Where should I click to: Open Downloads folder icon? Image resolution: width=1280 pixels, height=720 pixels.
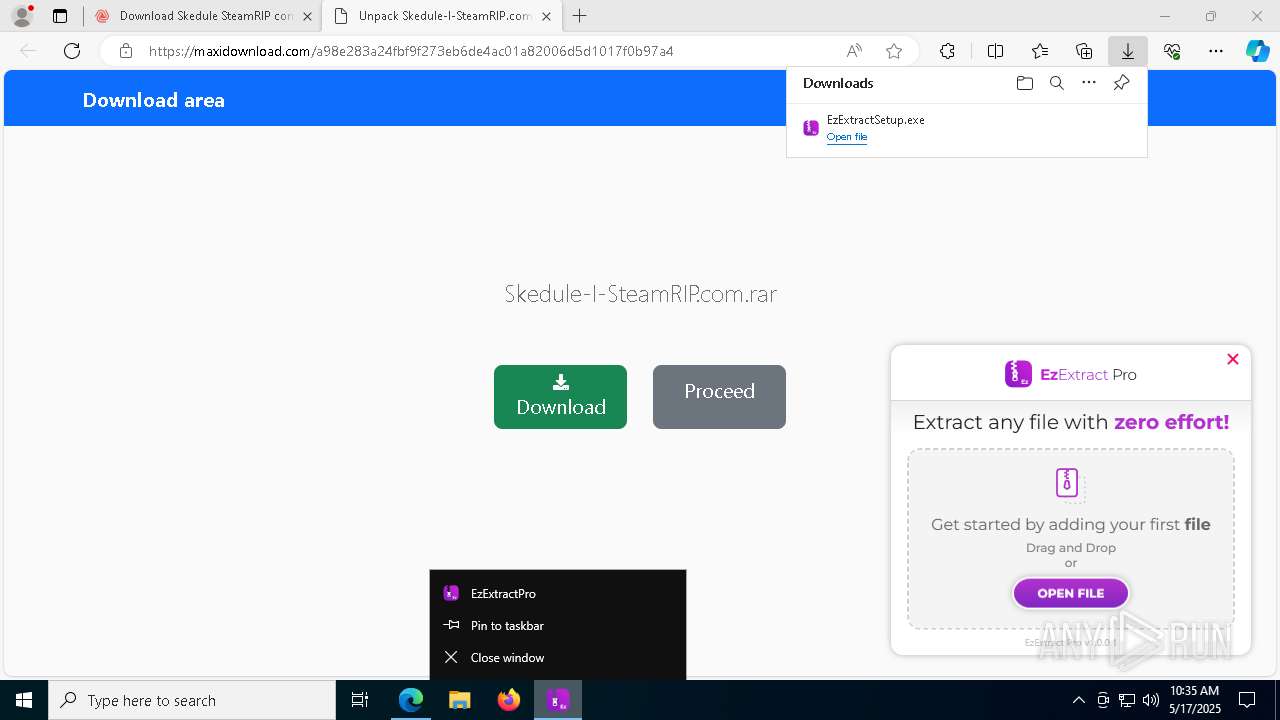coord(1024,83)
